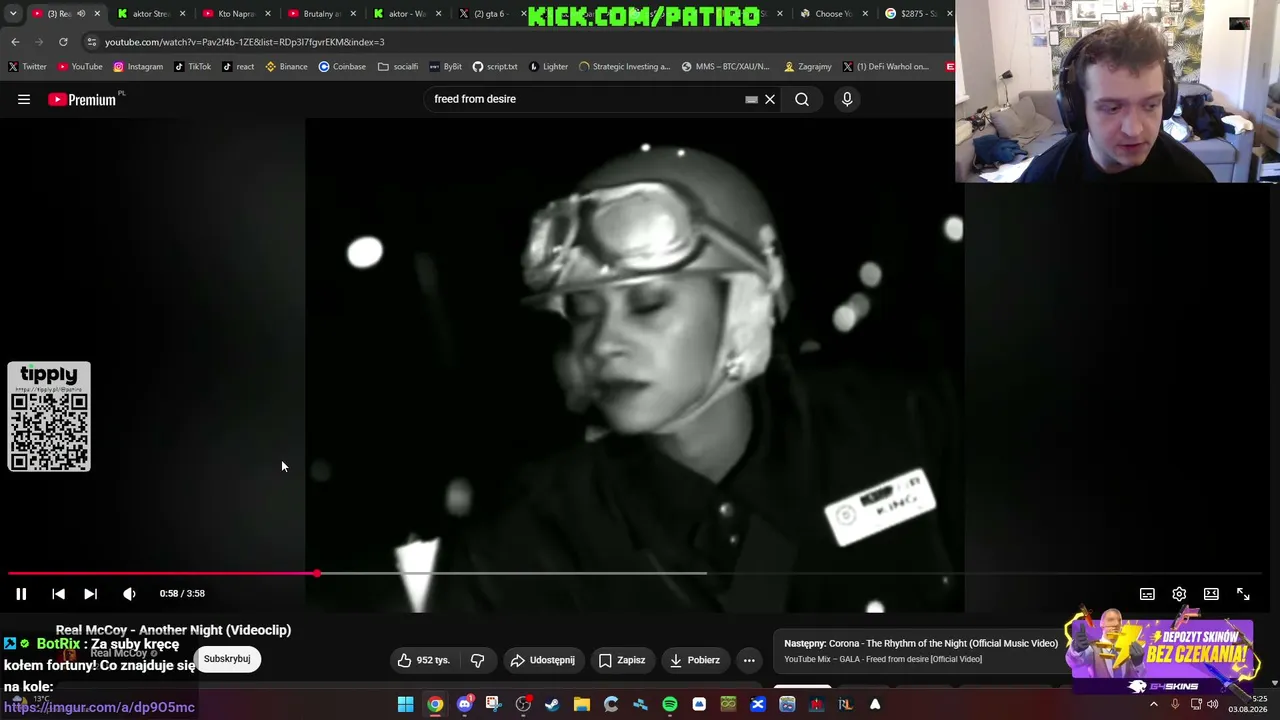Switch to theater mode view
1280x720 pixels.
click(1211, 594)
